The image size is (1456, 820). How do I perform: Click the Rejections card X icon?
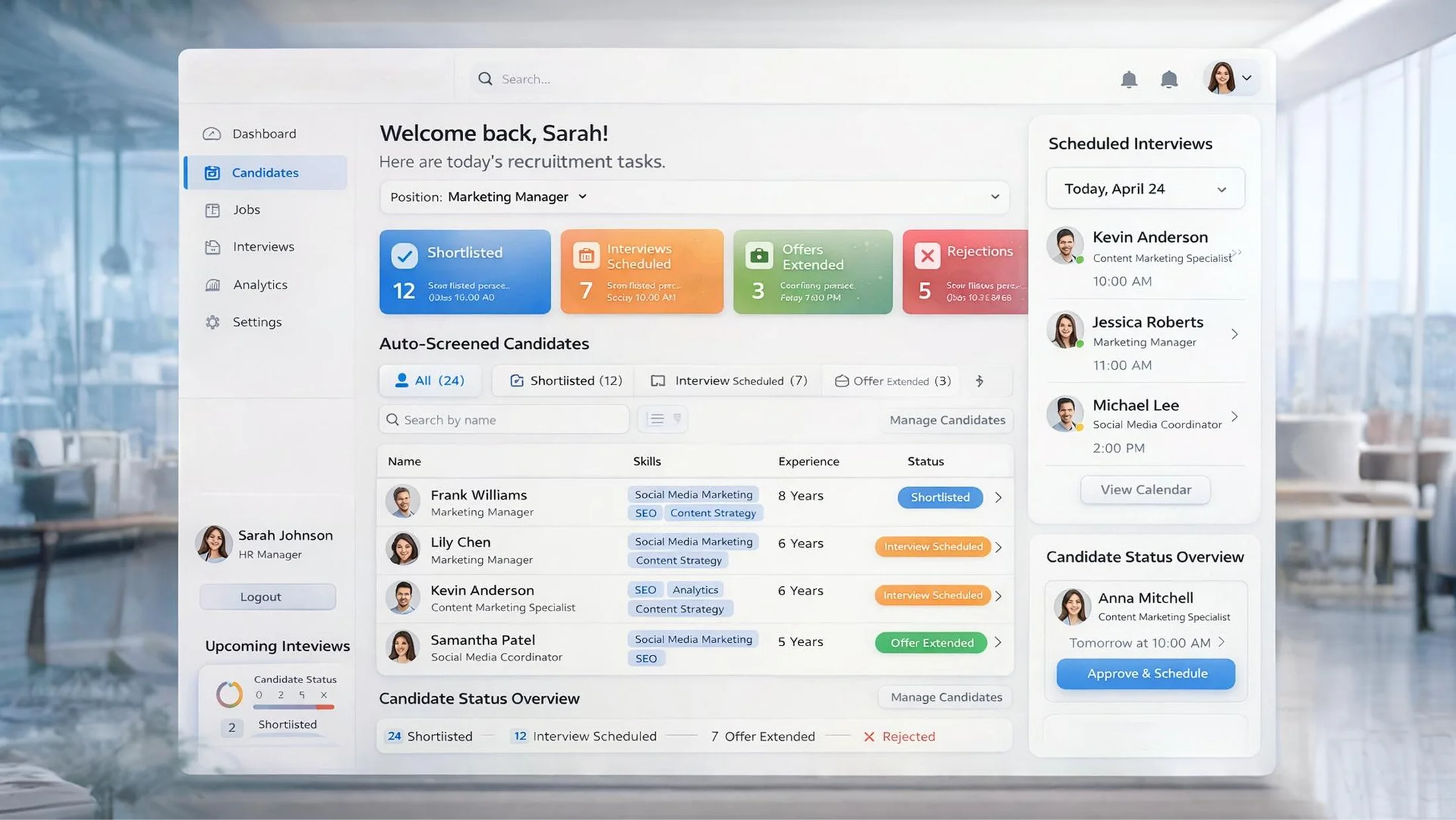pyautogui.click(x=927, y=255)
